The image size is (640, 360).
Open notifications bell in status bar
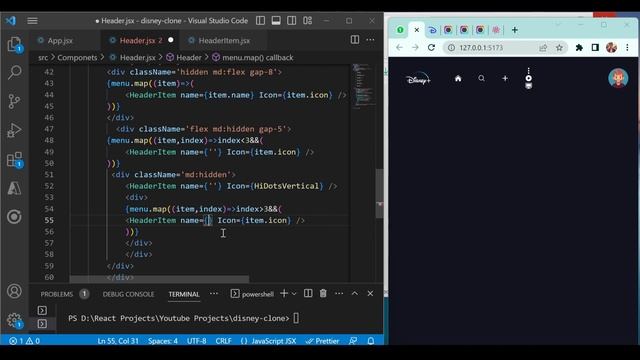click(x=371, y=341)
